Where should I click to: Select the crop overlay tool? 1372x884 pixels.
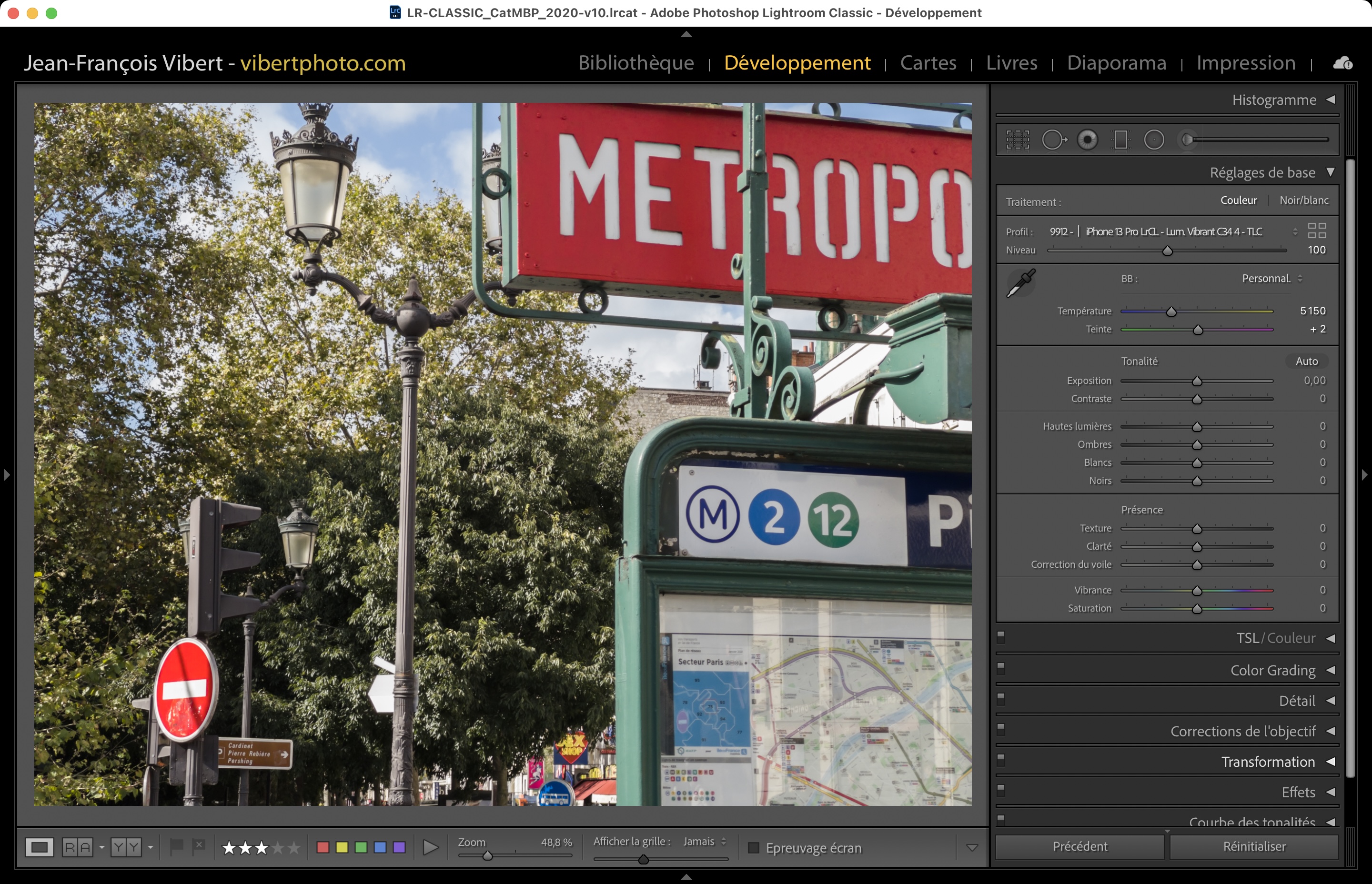point(1018,140)
